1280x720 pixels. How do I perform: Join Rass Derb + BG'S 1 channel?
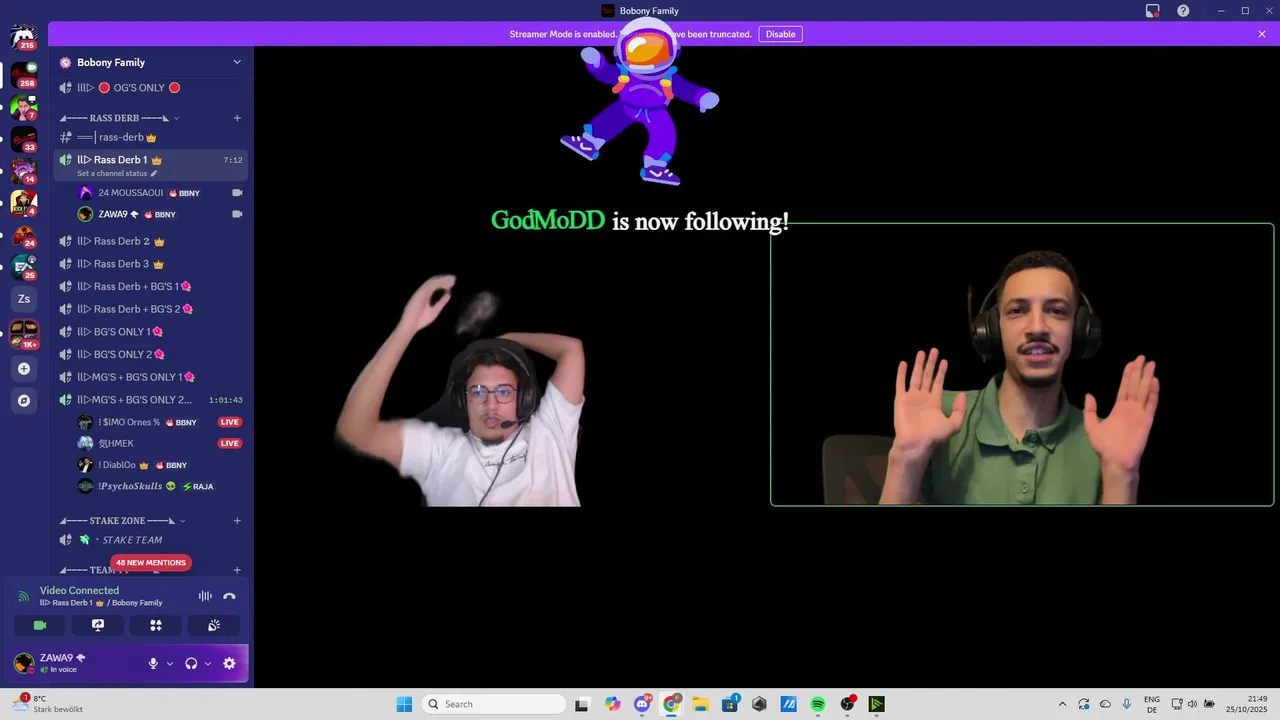pos(151,286)
